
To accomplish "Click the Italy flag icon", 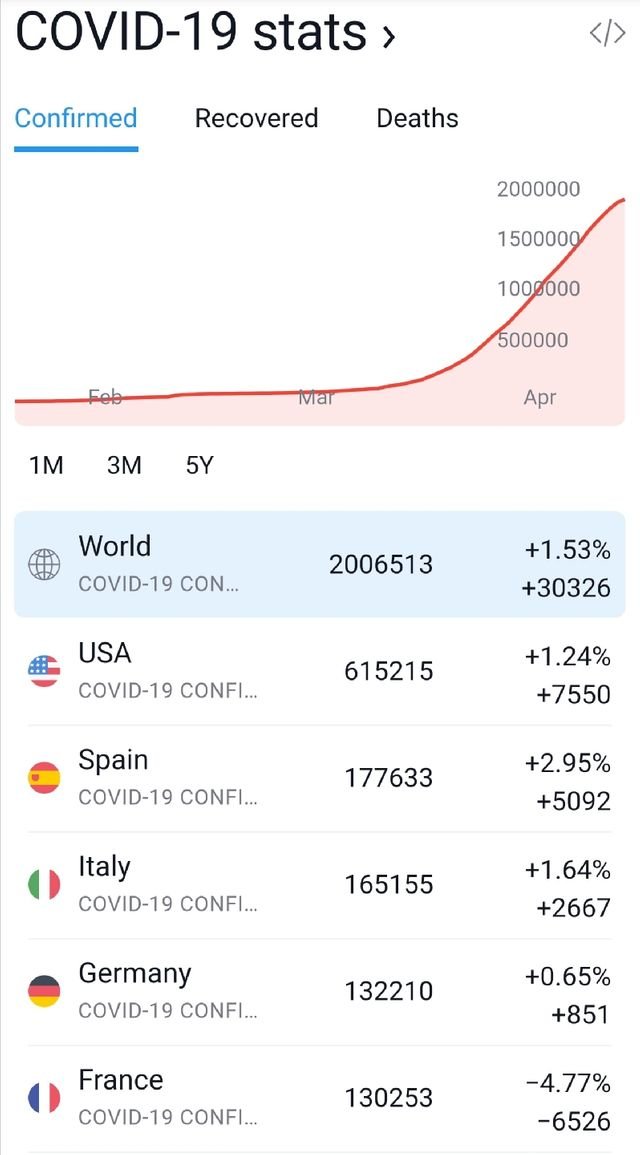I will pos(44,885).
